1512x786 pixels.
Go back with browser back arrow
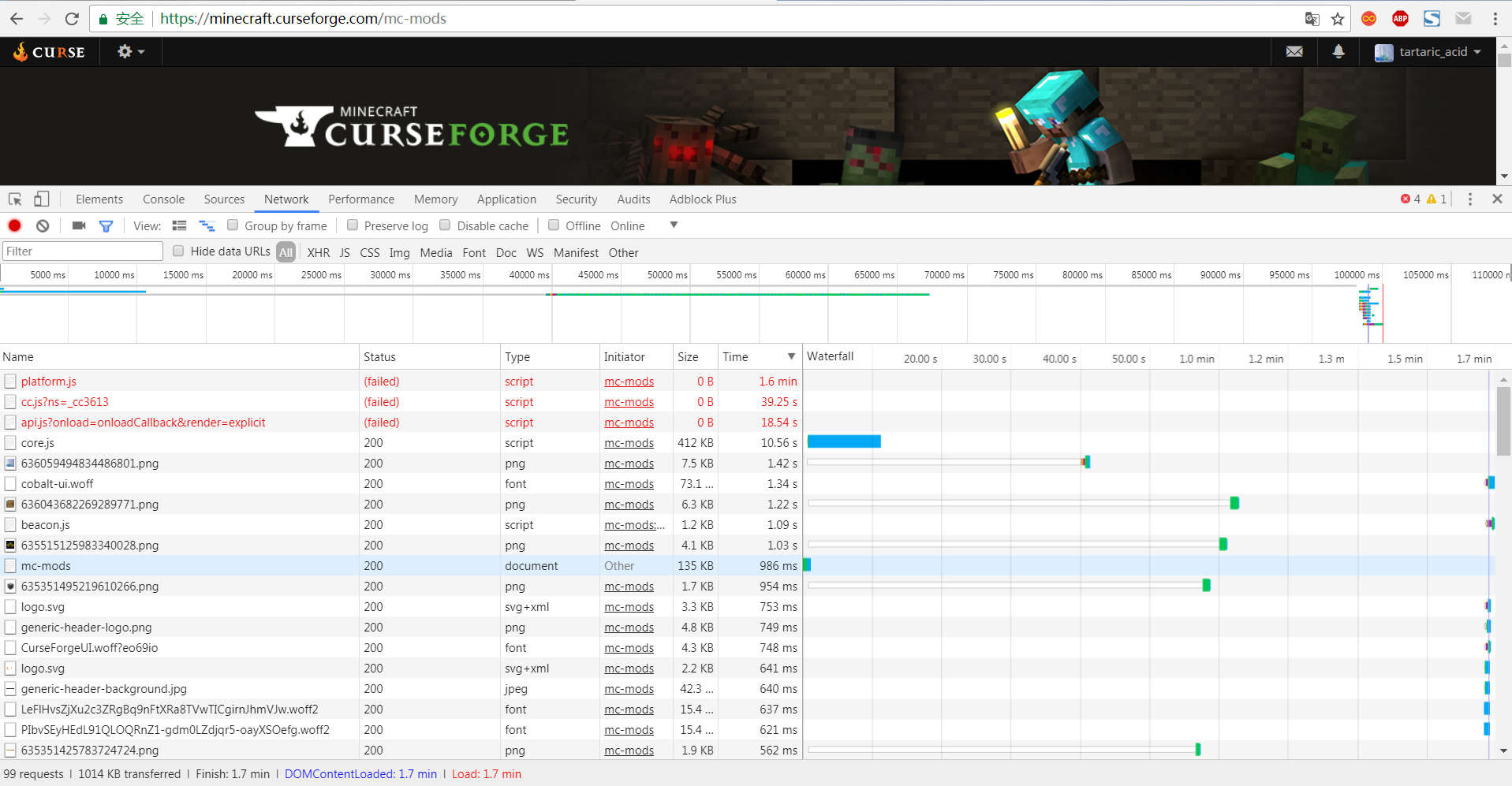coord(17,18)
